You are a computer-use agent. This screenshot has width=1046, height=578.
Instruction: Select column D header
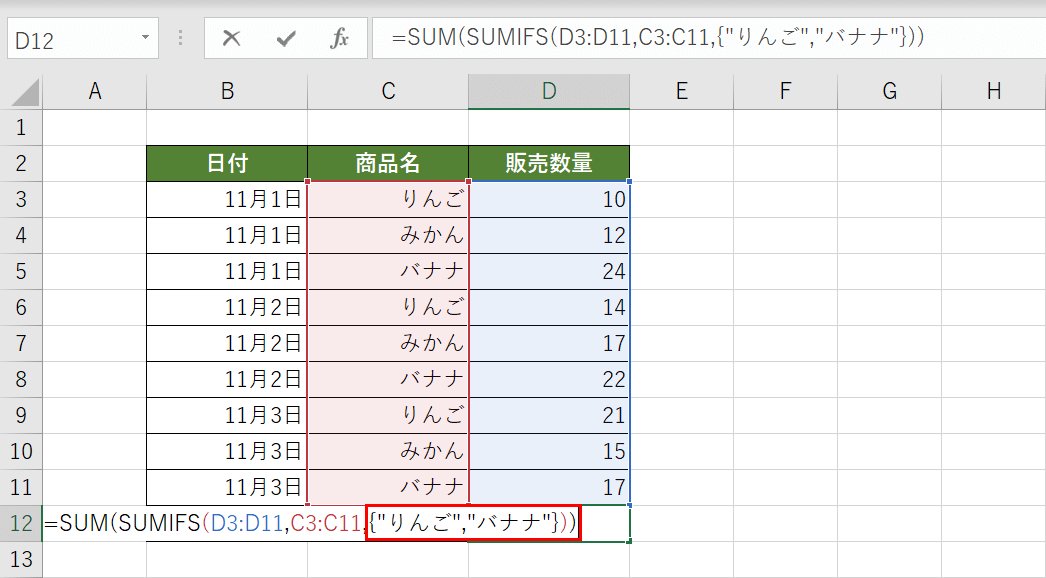[x=548, y=91]
